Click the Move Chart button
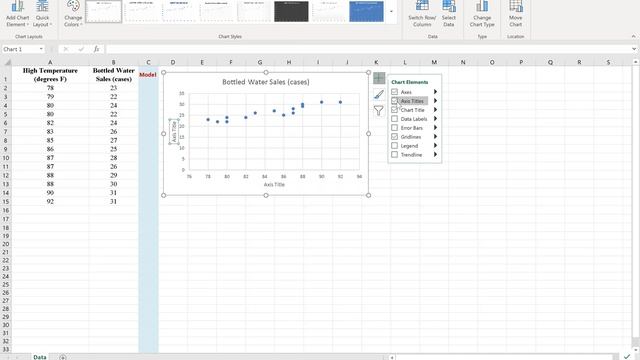 (516, 14)
